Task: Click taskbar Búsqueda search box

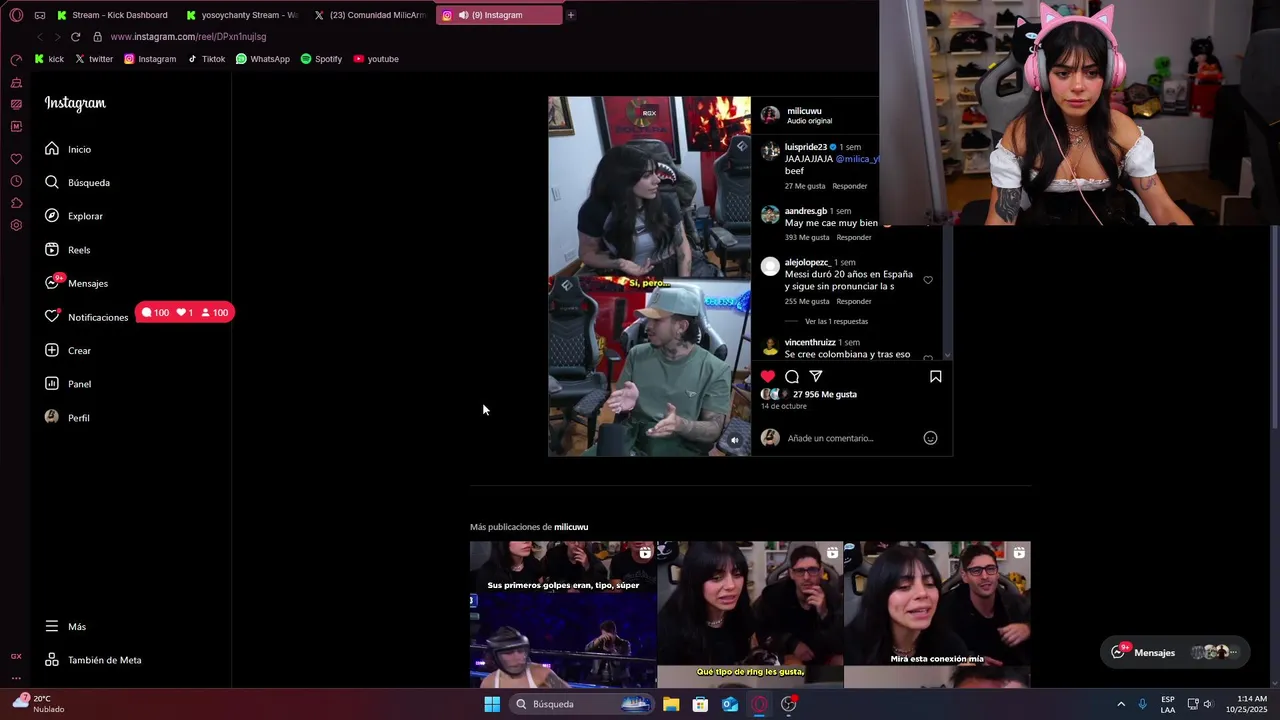Action: coord(584,704)
